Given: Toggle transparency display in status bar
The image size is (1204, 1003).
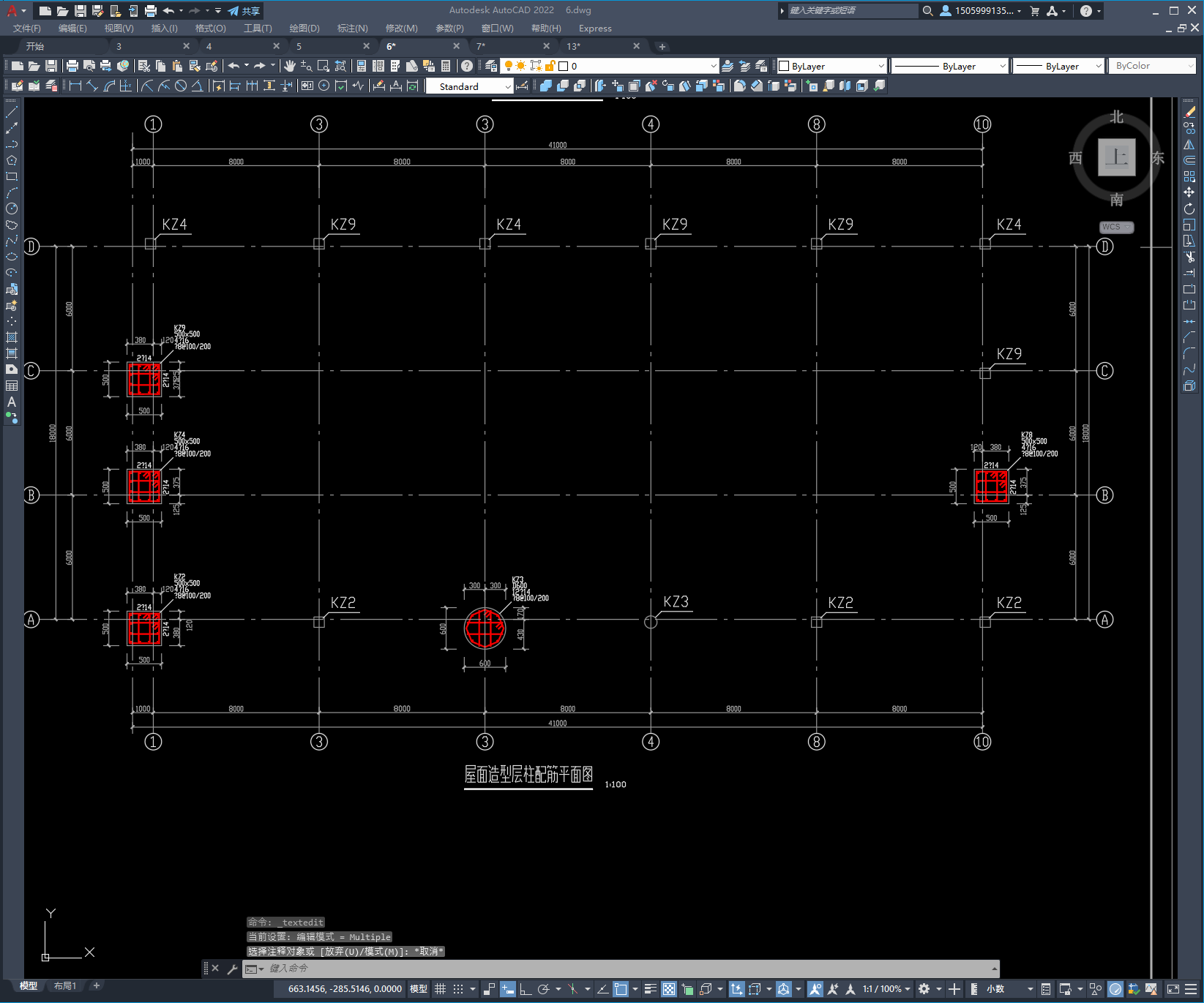Looking at the screenshot, I should point(669,989).
